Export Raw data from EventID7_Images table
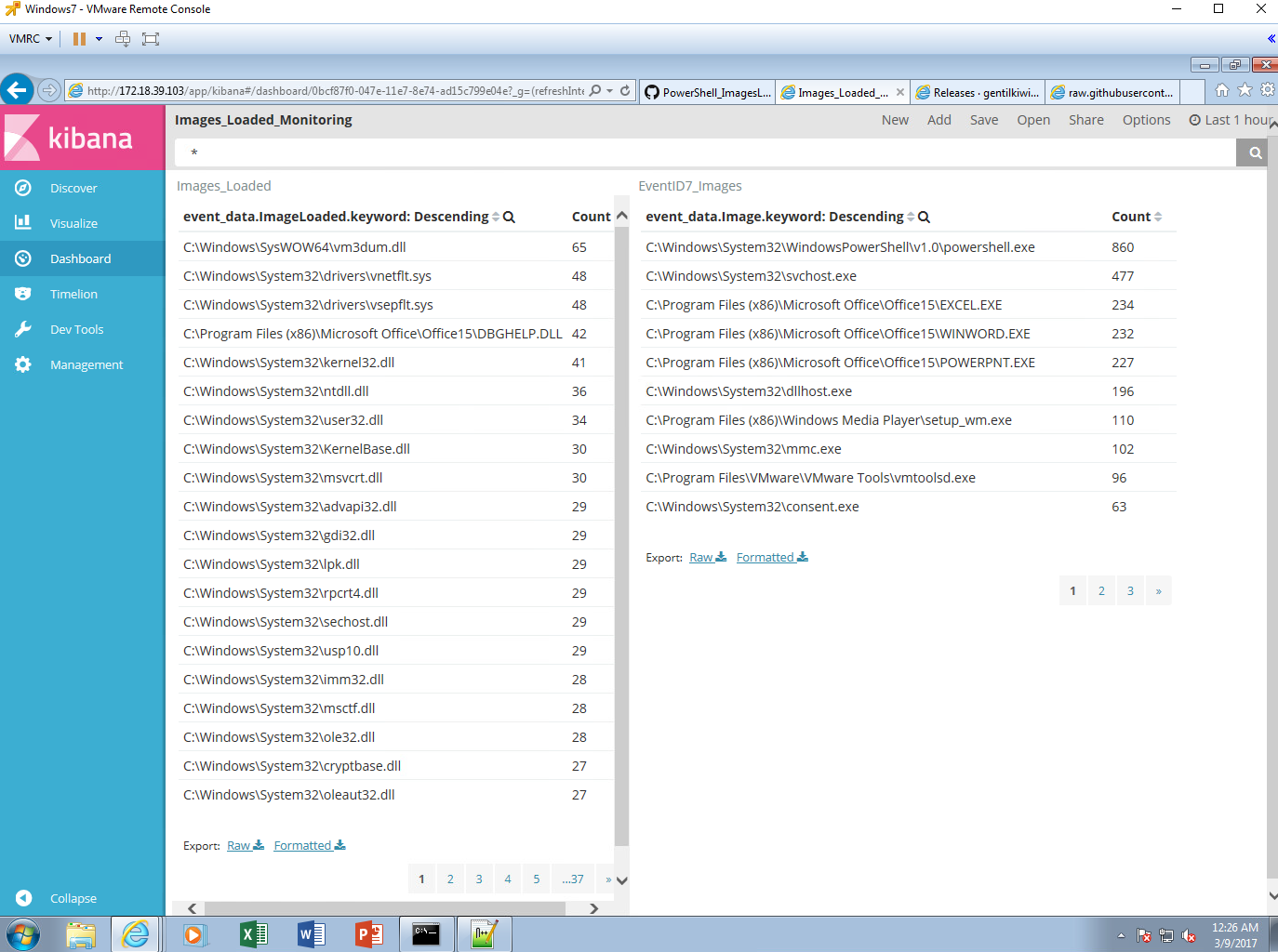Screen dimensions: 1278x952 click(708, 558)
